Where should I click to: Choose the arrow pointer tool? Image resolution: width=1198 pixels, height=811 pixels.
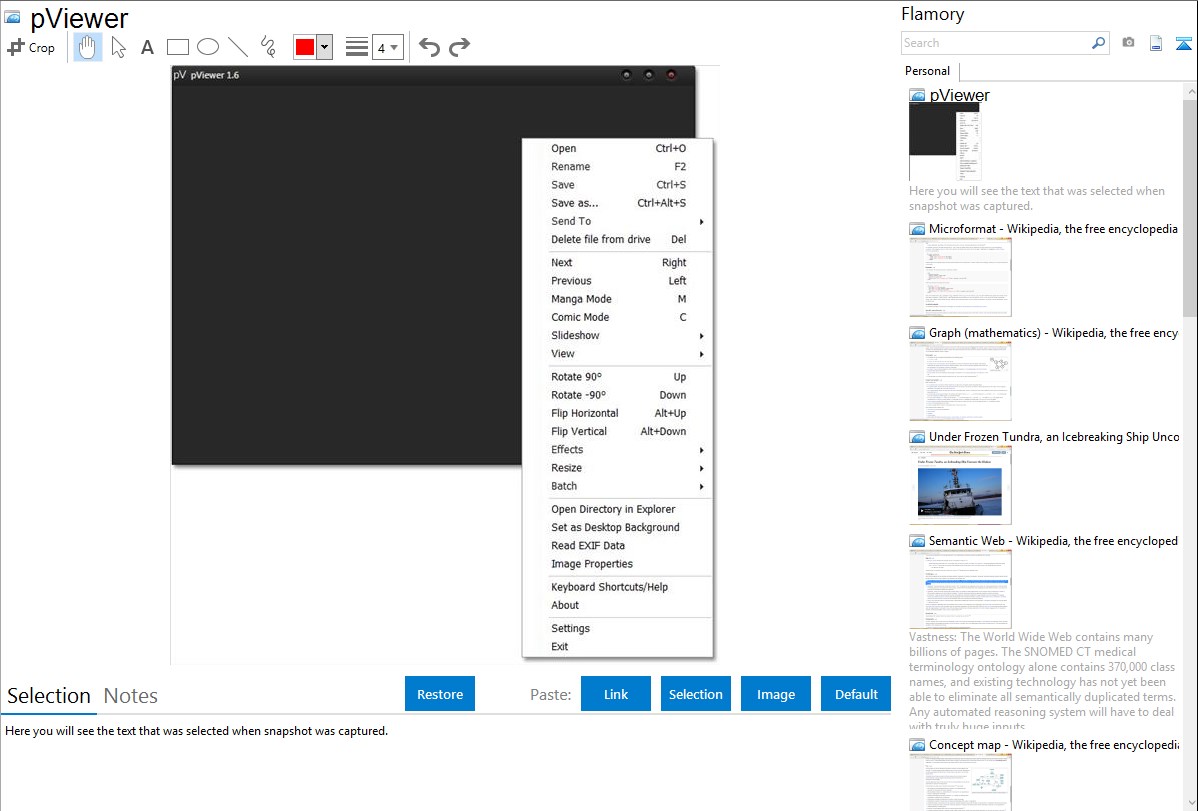pyautogui.click(x=118, y=47)
